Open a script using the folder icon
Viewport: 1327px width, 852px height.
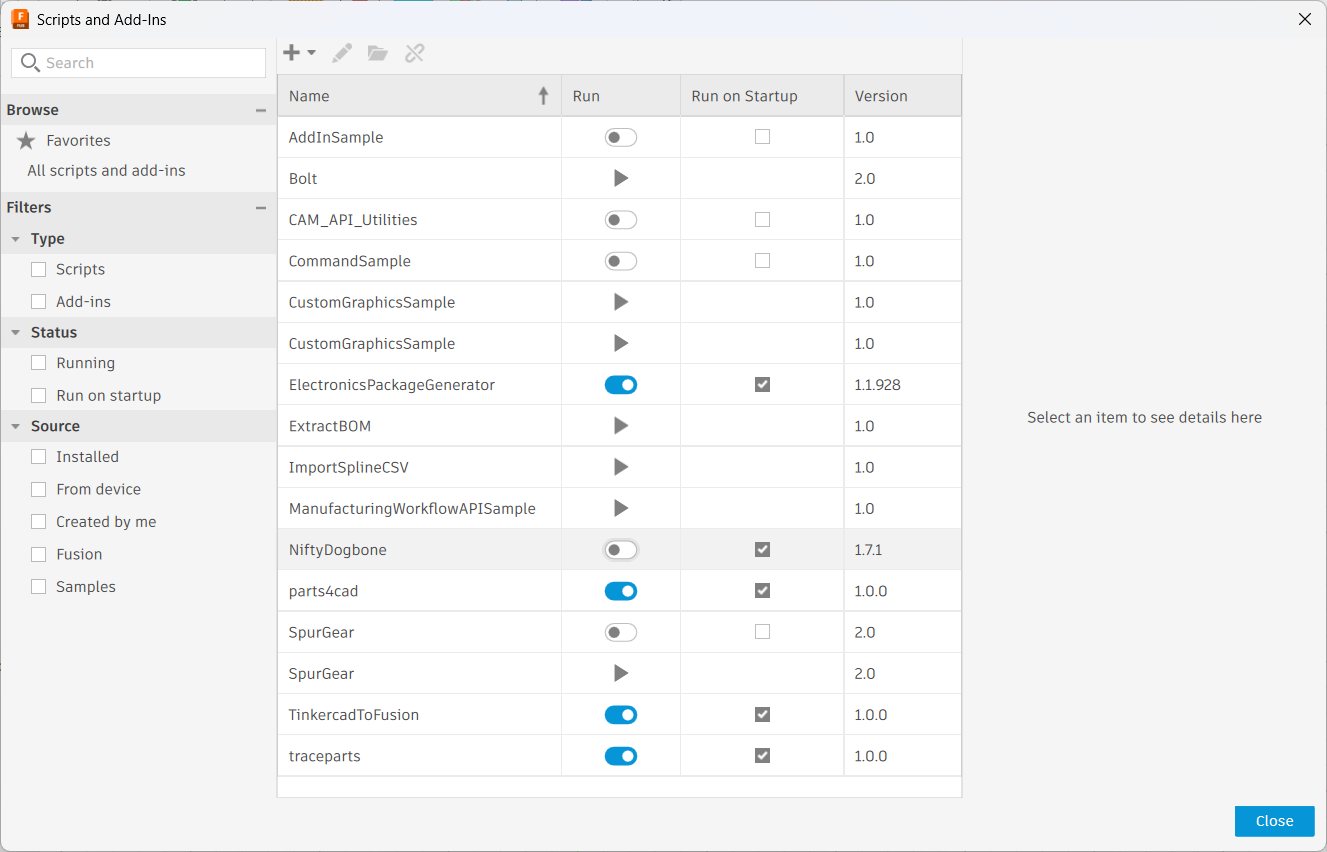pos(377,52)
